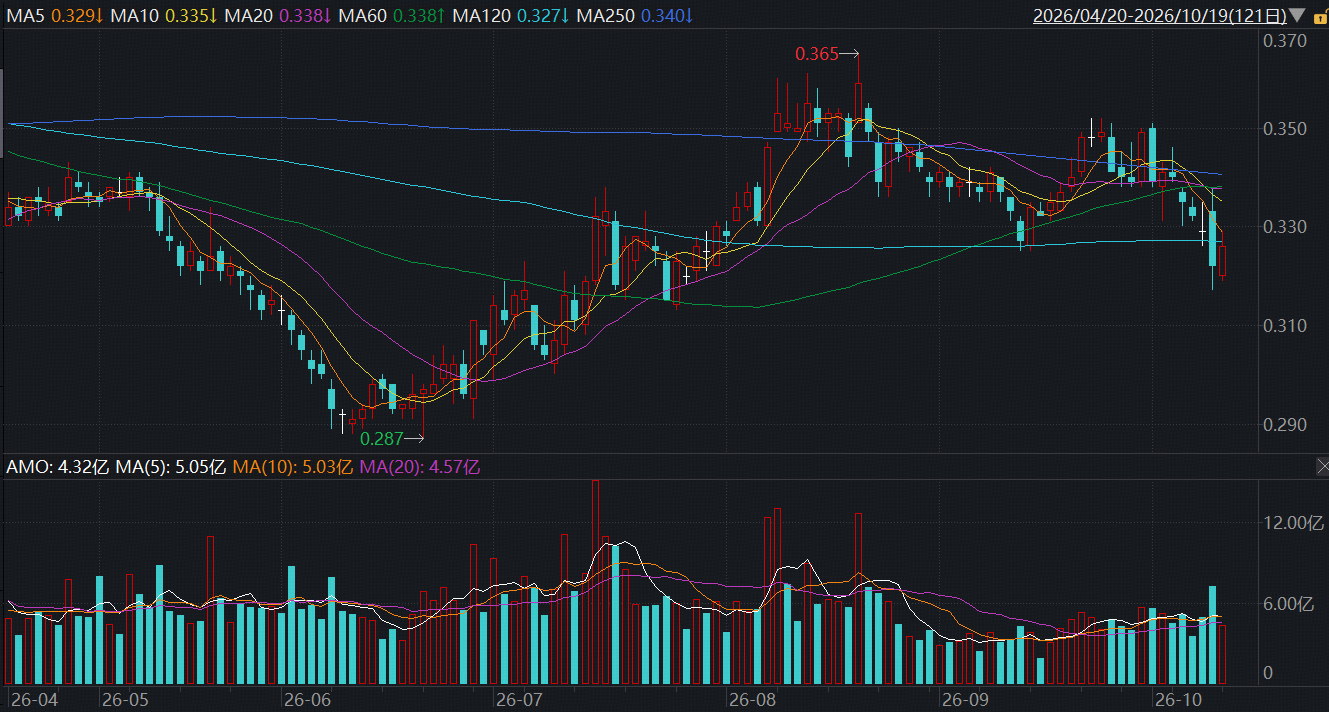Select the MA20 0.338 purple indicator label
The image size is (1329, 712).
point(279,16)
